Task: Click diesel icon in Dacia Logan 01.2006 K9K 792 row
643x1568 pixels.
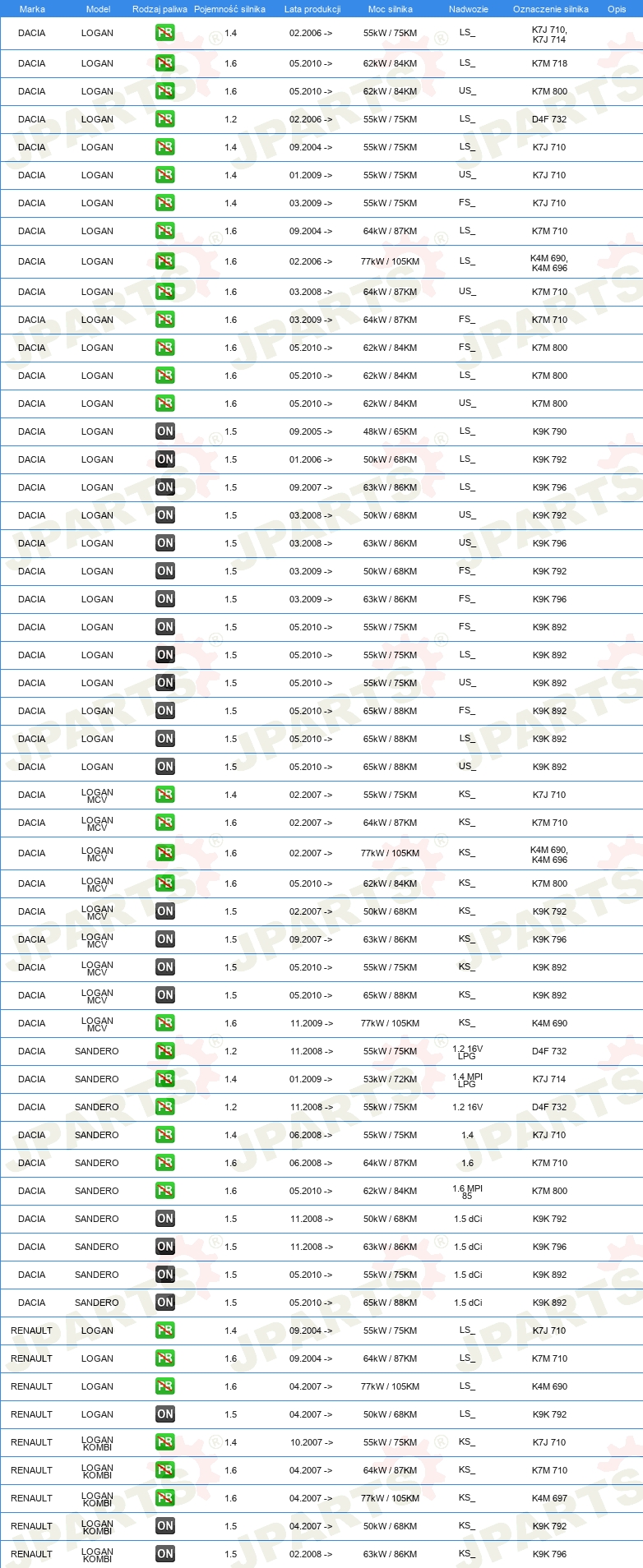Action: [x=165, y=459]
